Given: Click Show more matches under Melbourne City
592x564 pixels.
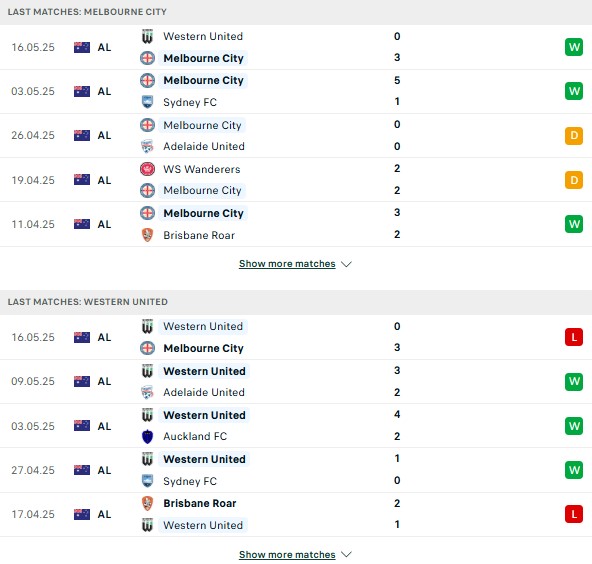Looking at the screenshot, I should pyautogui.click(x=287, y=264).
